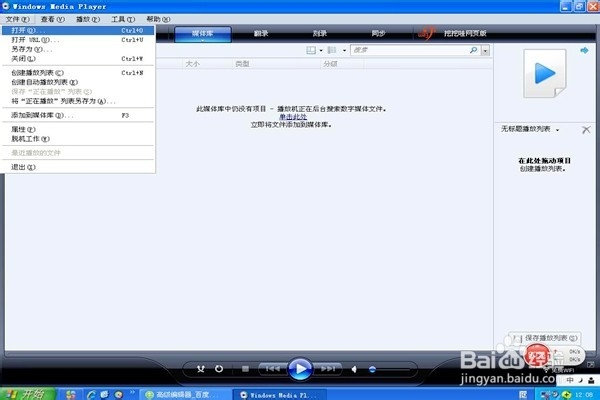The height and width of the screenshot is (400, 600).
Task: Turn shuffle on in the playback bar
Action: [x=201, y=369]
